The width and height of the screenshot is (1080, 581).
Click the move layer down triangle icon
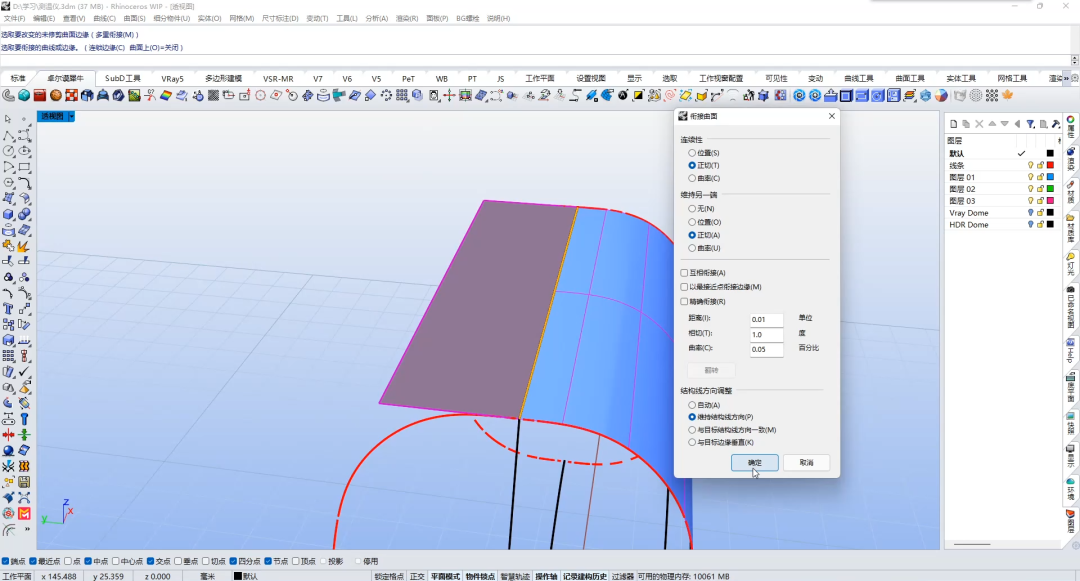(x=1005, y=124)
